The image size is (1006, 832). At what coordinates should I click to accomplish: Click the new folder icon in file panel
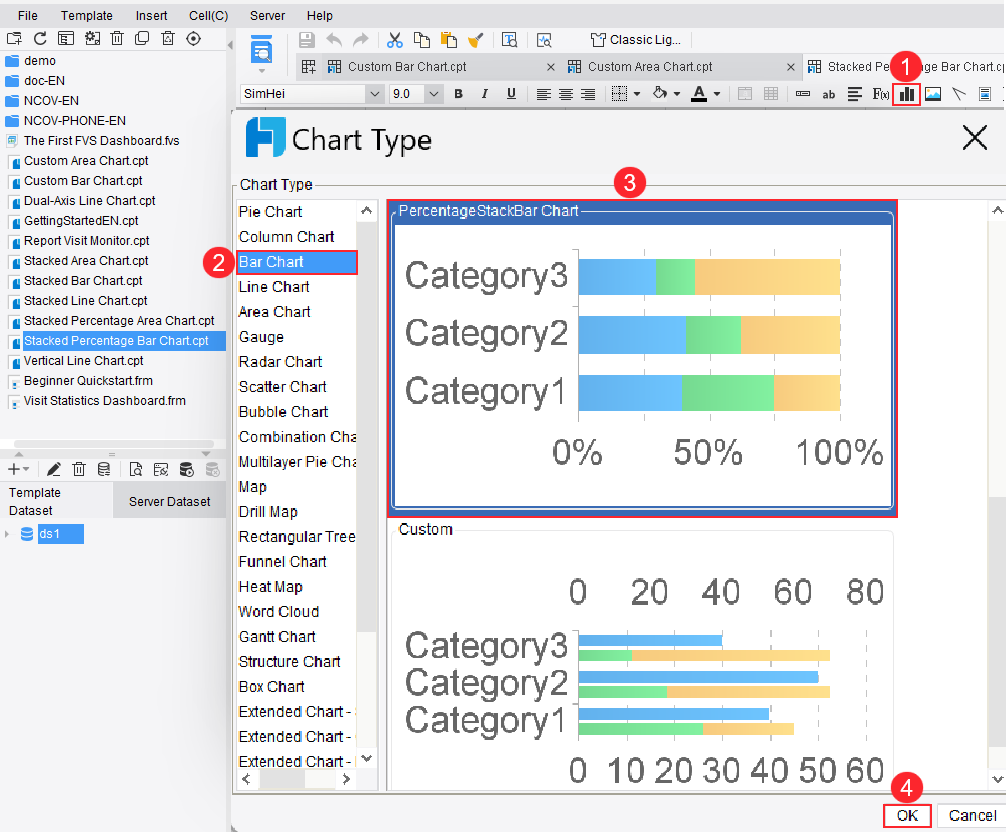[x=14, y=38]
